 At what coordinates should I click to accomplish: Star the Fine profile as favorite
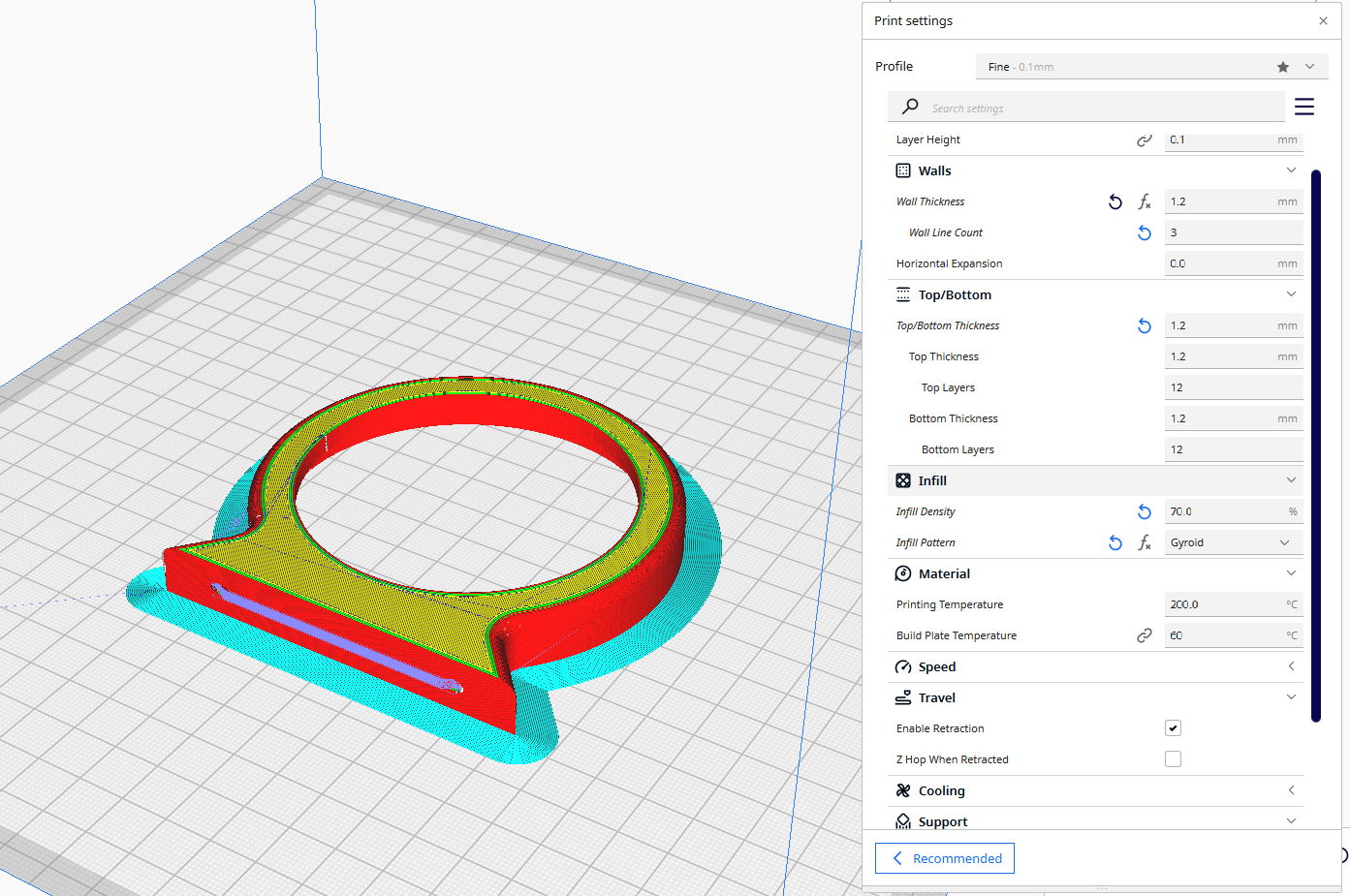pyautogui.click(x=1283, y=66)
